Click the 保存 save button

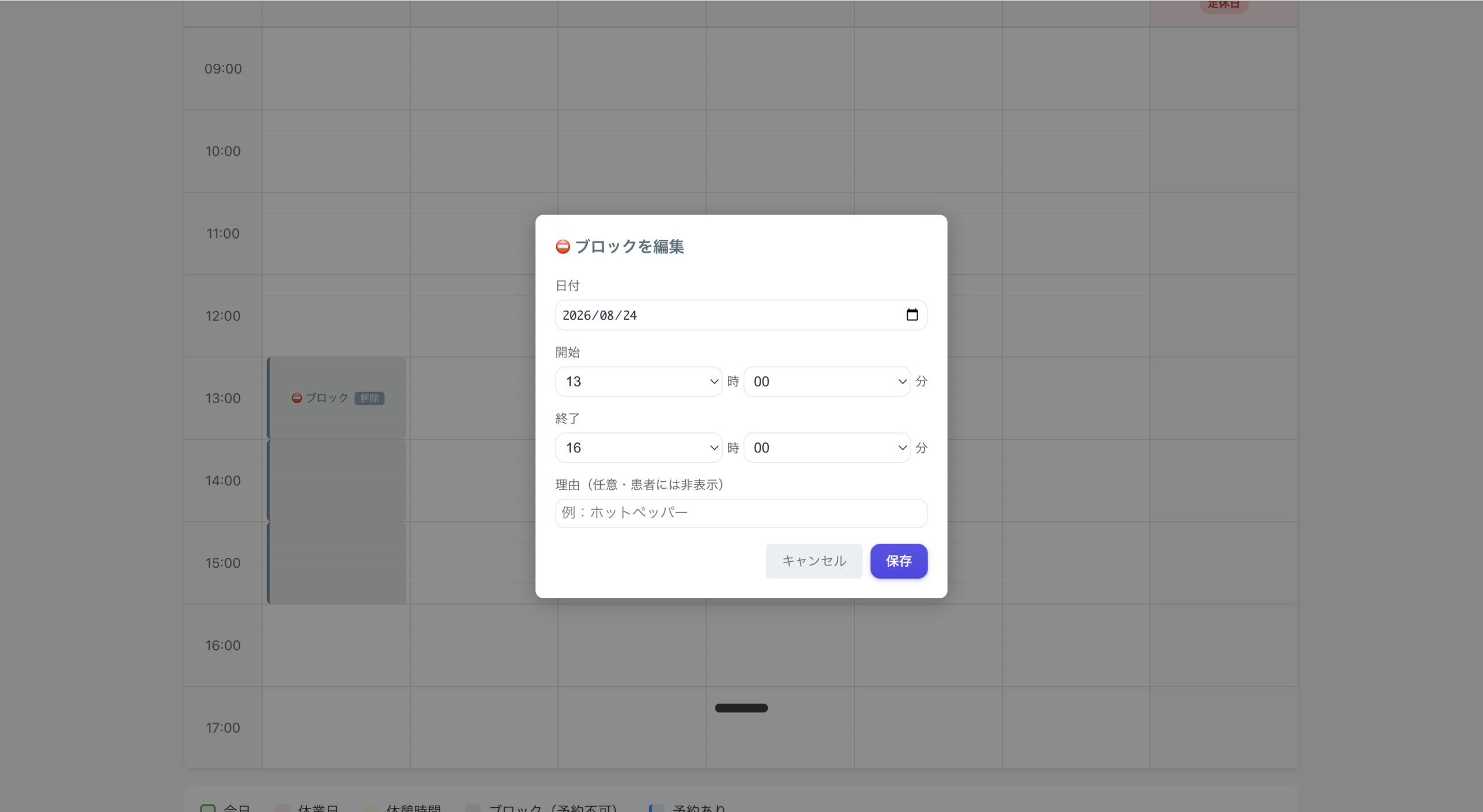[898, 561]
